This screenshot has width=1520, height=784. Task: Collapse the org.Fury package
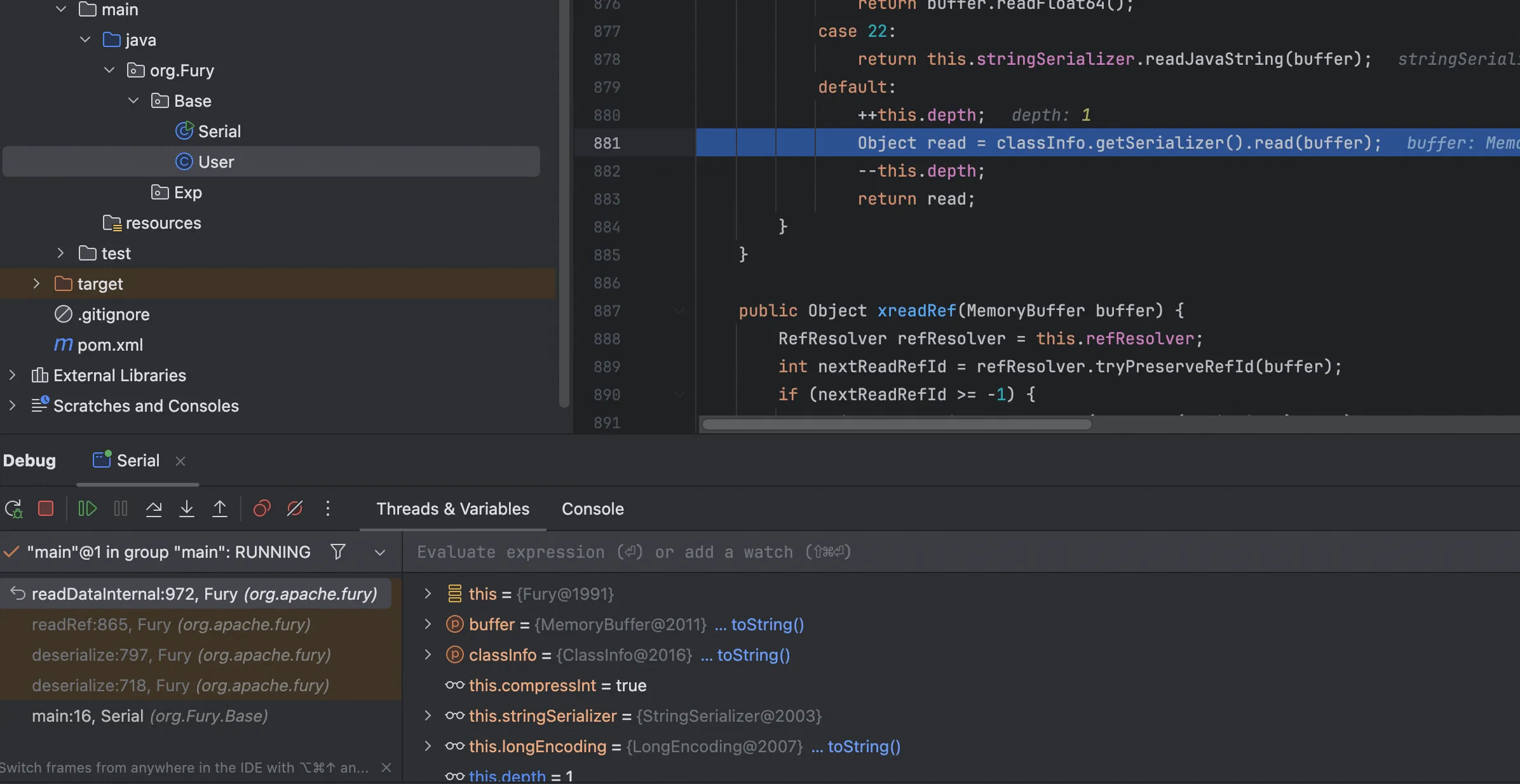point(109,71)
